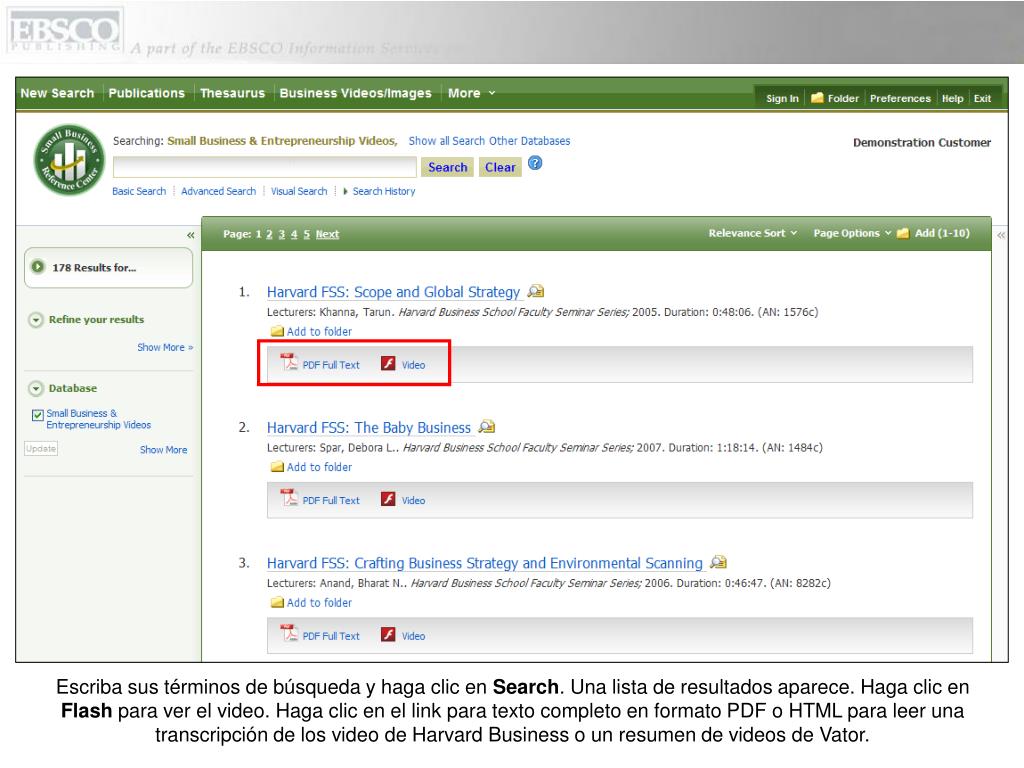
Task: Preview icon next to Scope and Global Strategy
Action: pyautogui.click(x=536, y=291)
